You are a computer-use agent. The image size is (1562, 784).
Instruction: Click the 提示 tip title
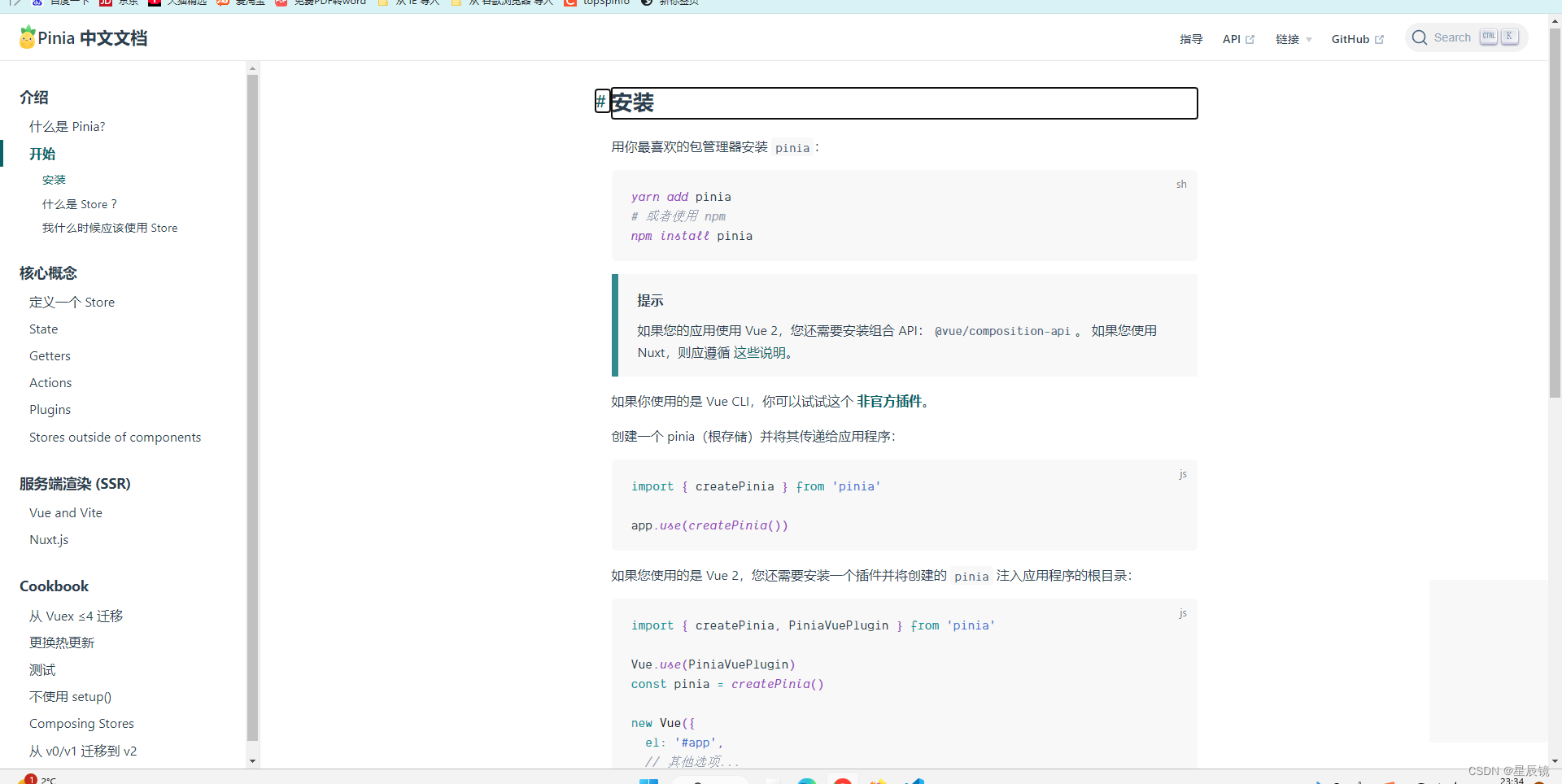650,301
